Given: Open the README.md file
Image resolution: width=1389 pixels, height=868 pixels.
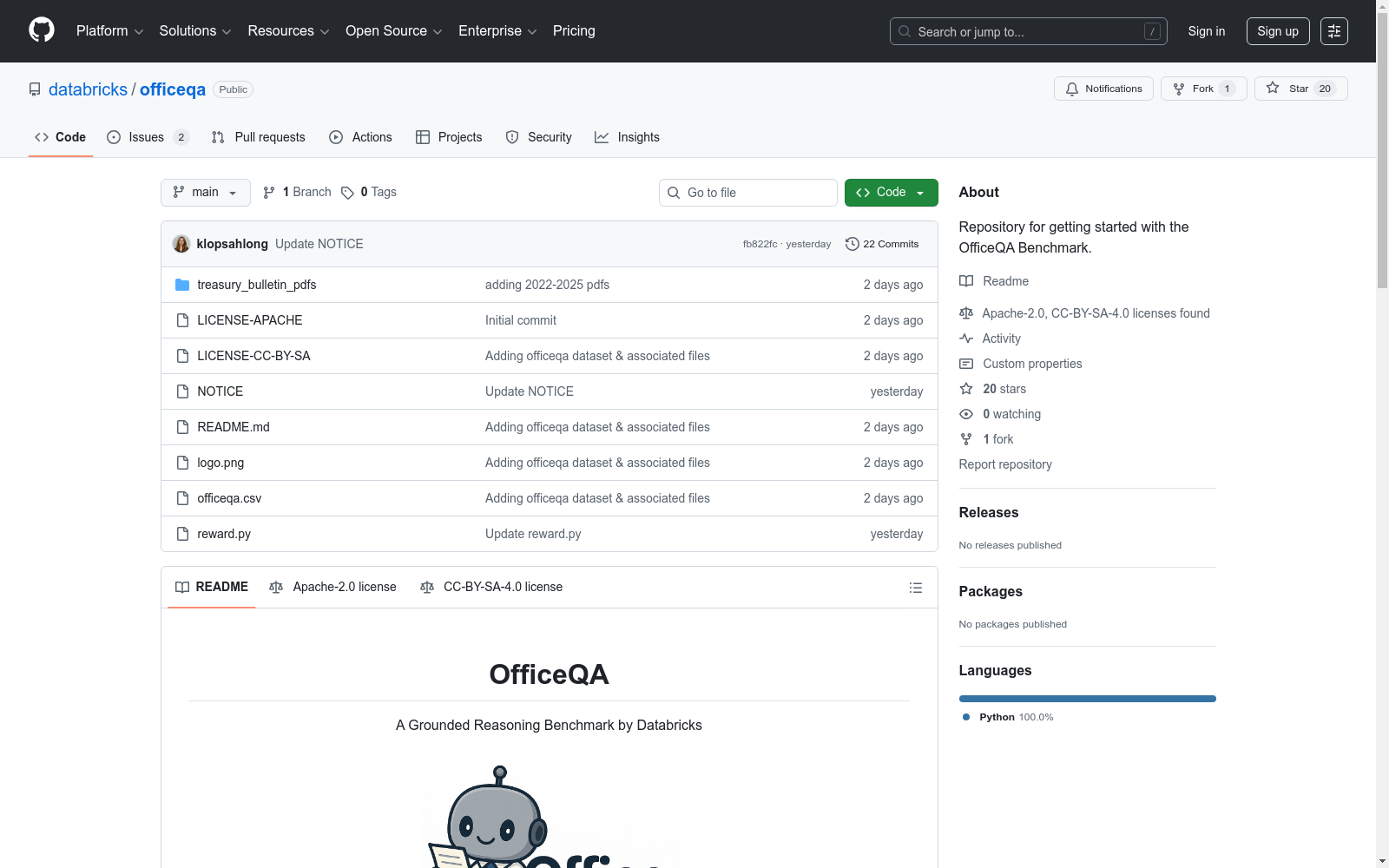Looking at the screenshot, I should 234,427.
